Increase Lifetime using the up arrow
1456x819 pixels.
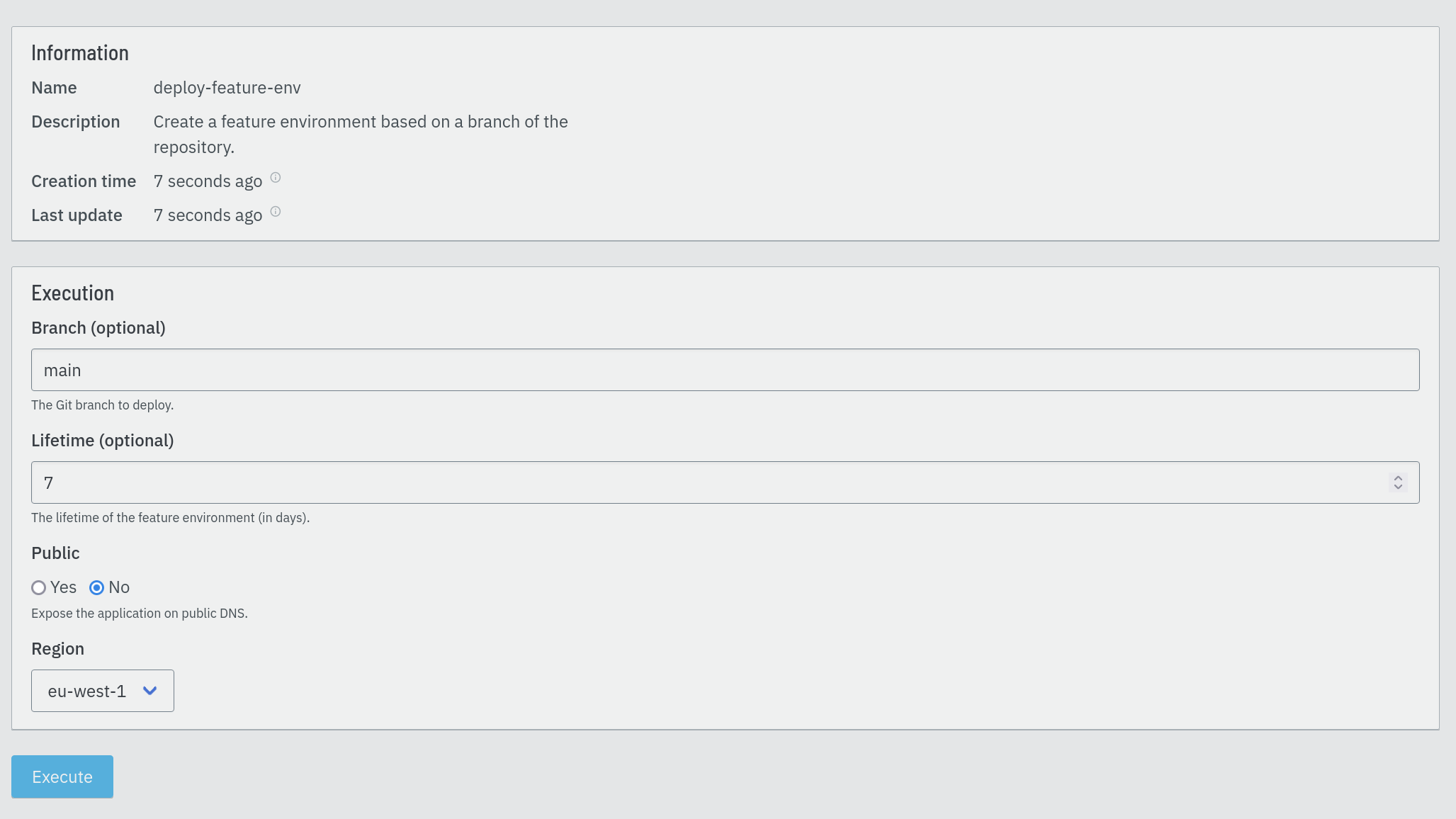[1398, 478]
